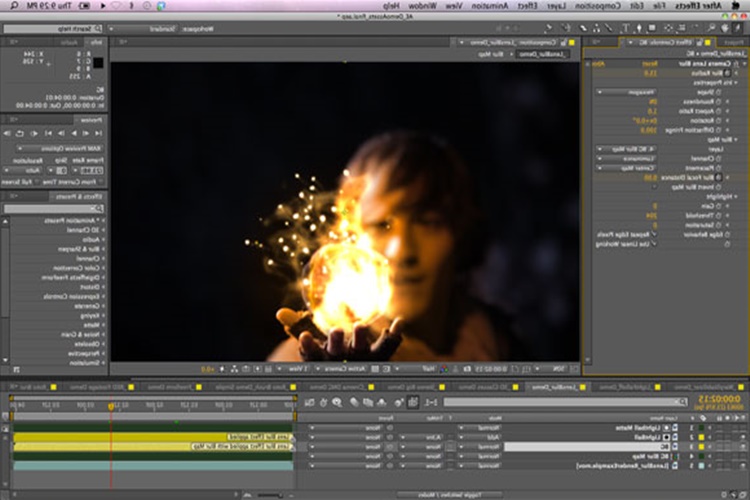Image resolution: width=750 pixels, height=500 pixels.
Task: Open Brainstorm from timeline icons
Action: [337, 402]
